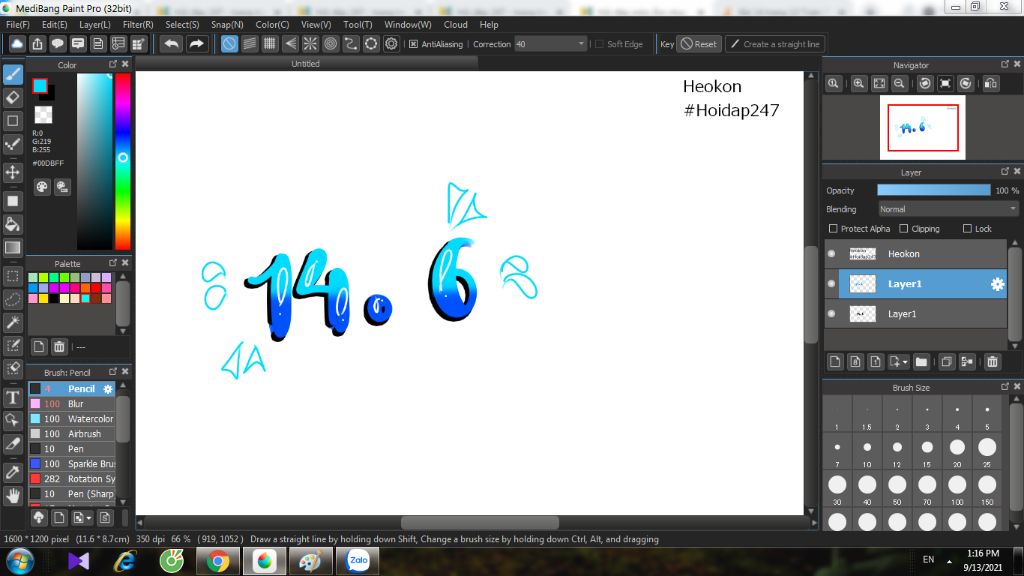Click the Undo arrow
The image size is (1024, 576).
[172, 44]
